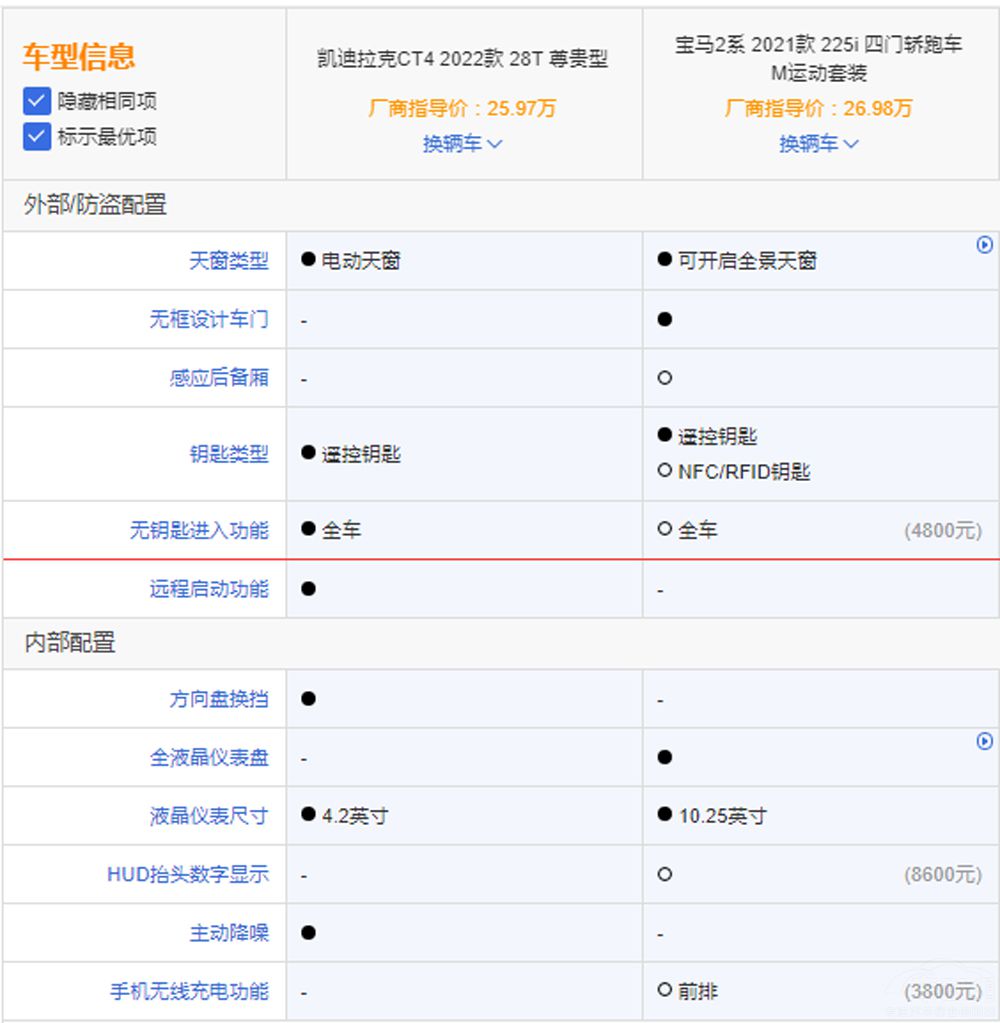The image size is (1000, 1023).
Task: Open the HUD抬头数字显示 link
Action: pyautogui.click(x=188, y=874)
